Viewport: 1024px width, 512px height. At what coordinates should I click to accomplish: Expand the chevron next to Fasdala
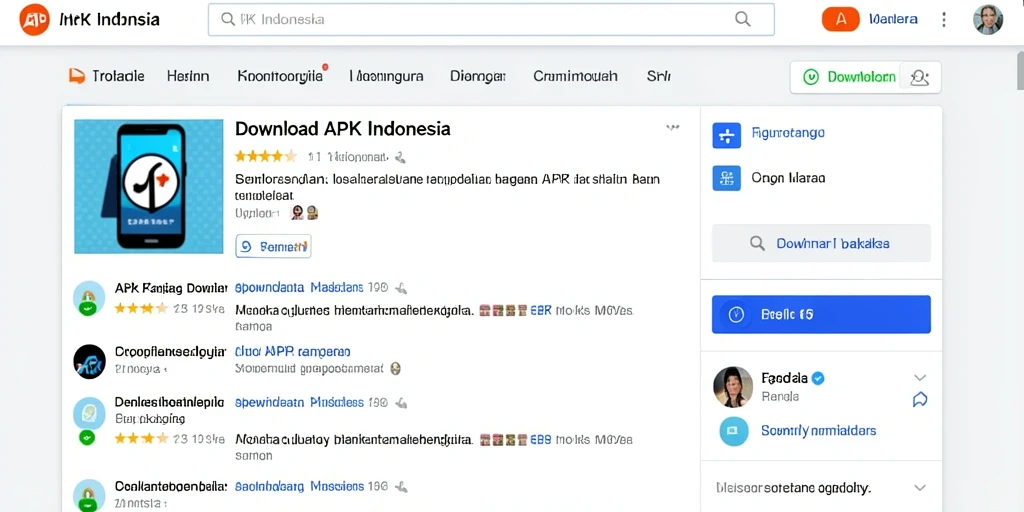[920, 377]
